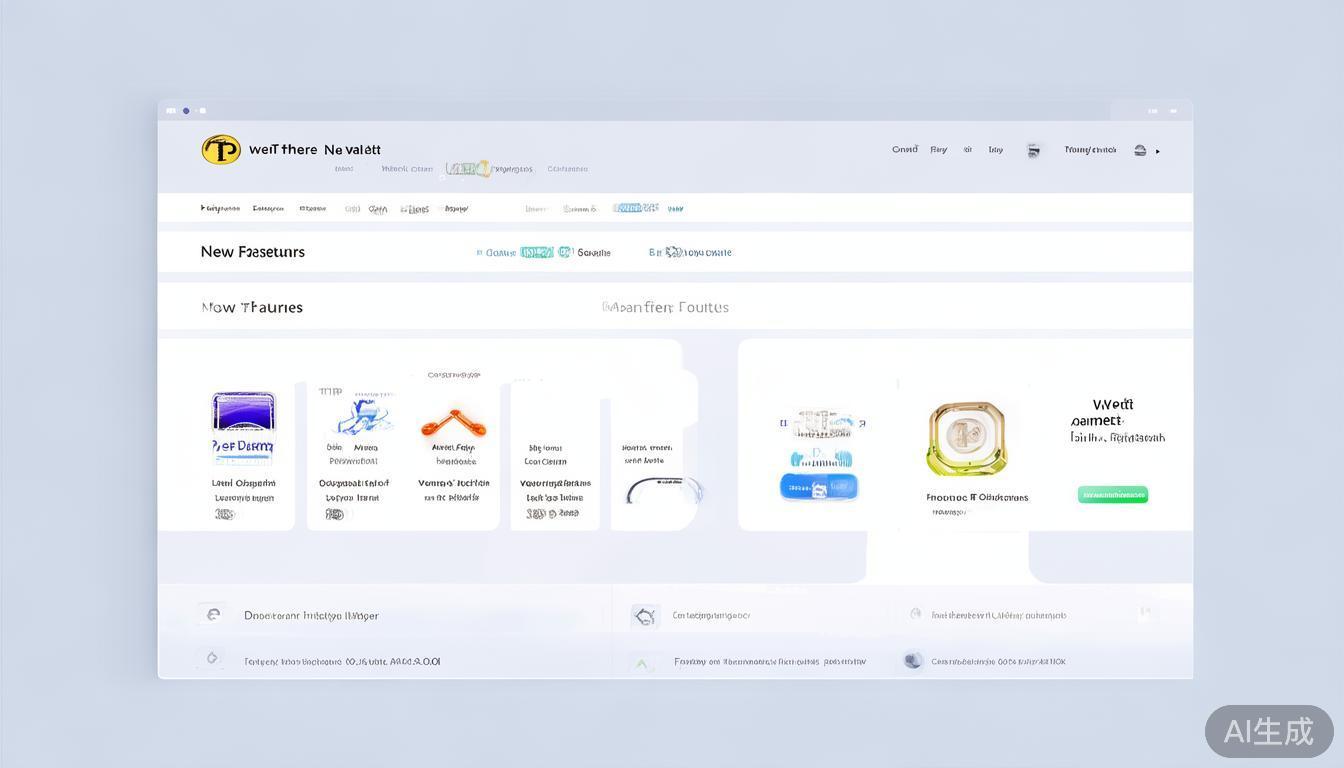This screenshot has width=1344, height=768.
Task: Click the user avatar icon in header
Action: click(x=1033, y=150)
